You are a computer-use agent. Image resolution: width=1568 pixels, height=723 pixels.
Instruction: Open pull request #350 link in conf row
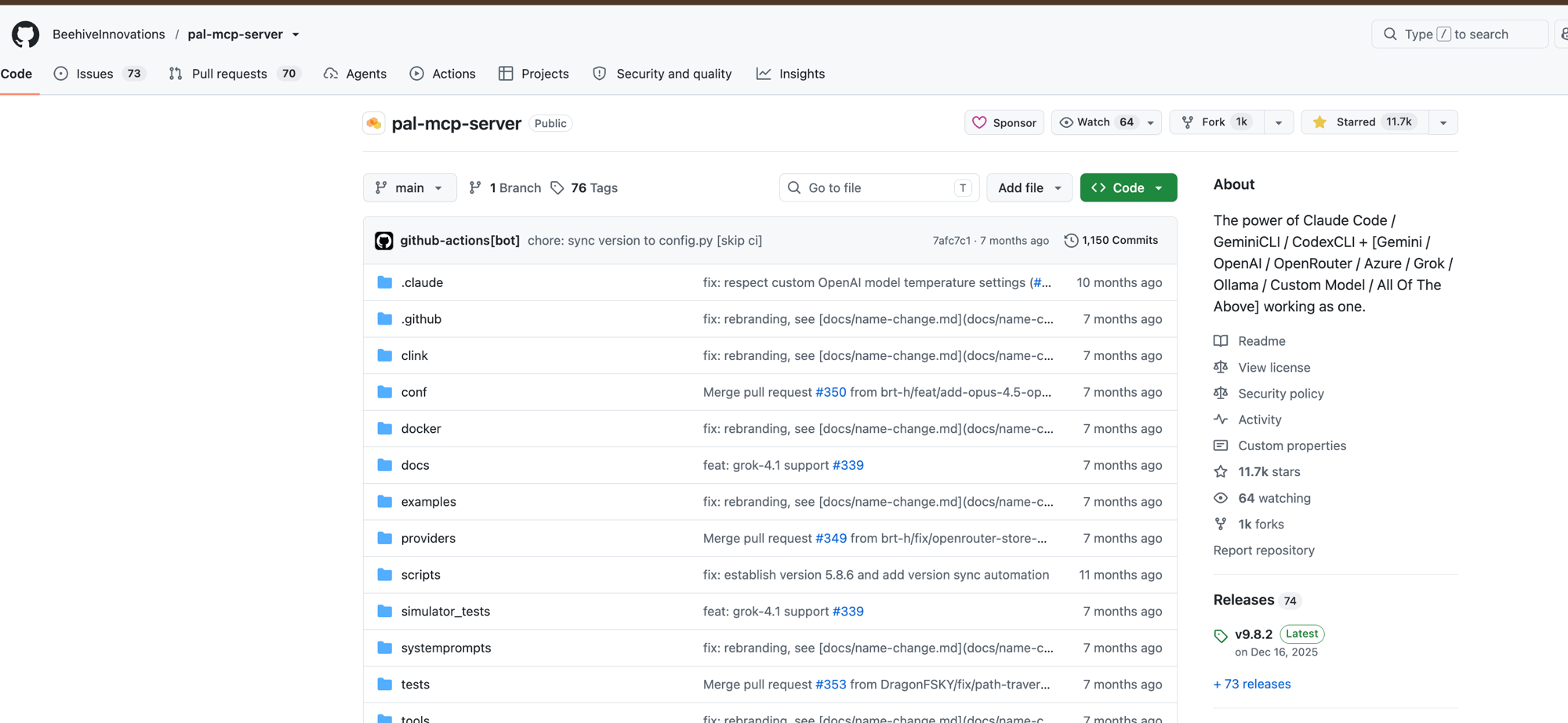[x=831, y=392]
